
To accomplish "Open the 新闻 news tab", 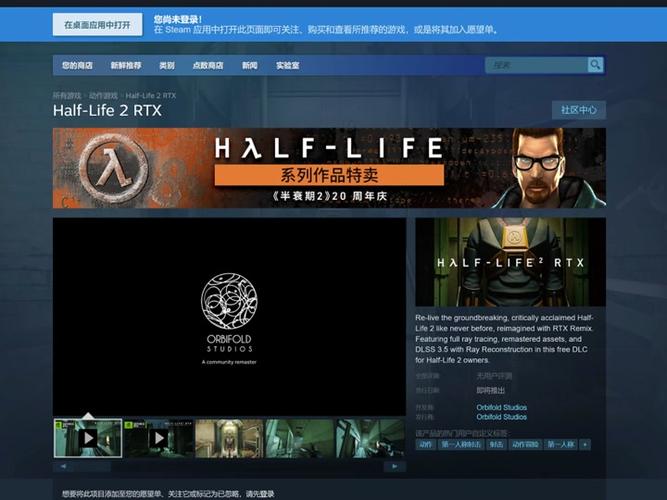I will pyautogui.click(x=250, y=66).
